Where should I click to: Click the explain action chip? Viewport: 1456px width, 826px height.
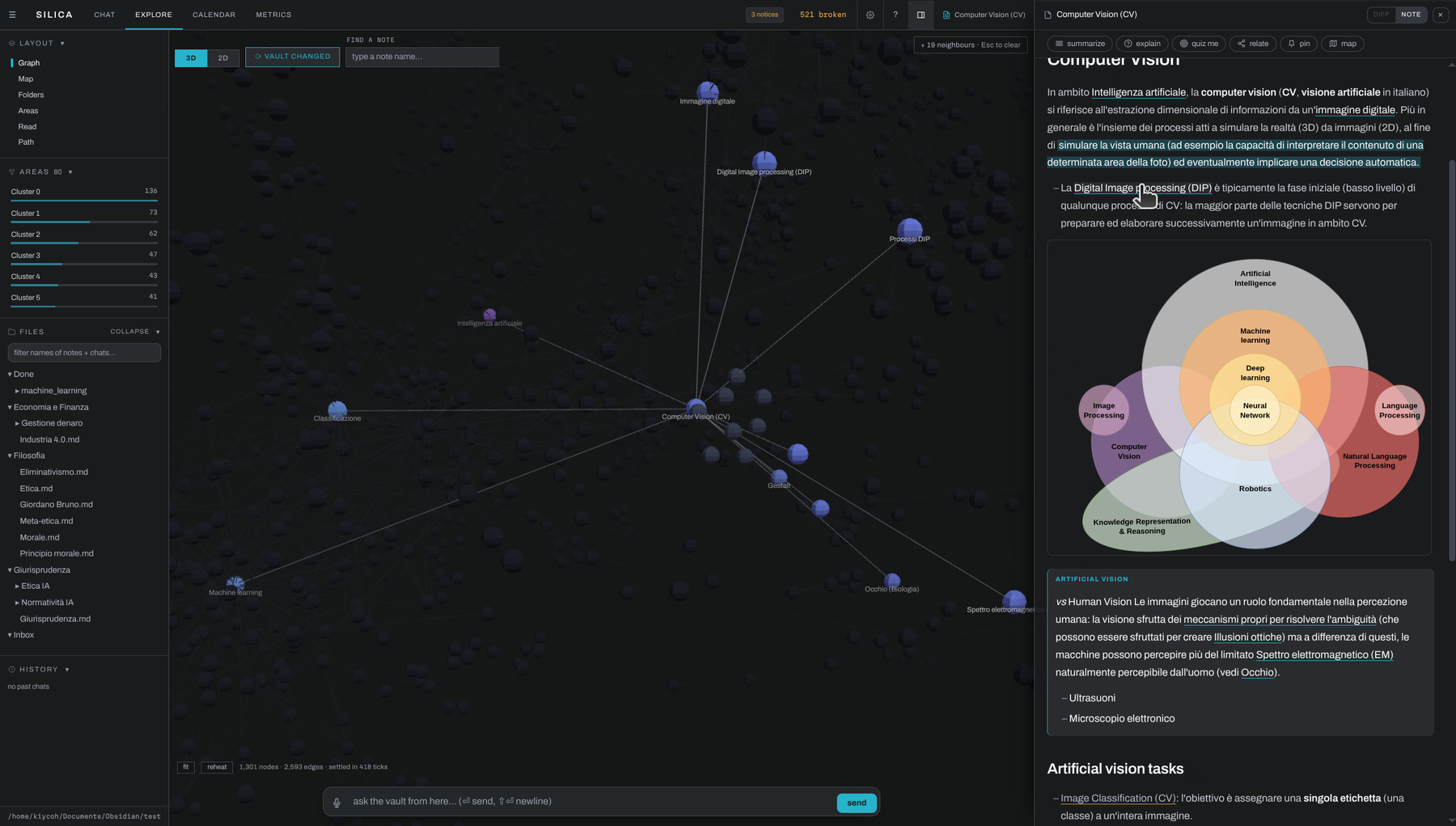point(1142,44)
